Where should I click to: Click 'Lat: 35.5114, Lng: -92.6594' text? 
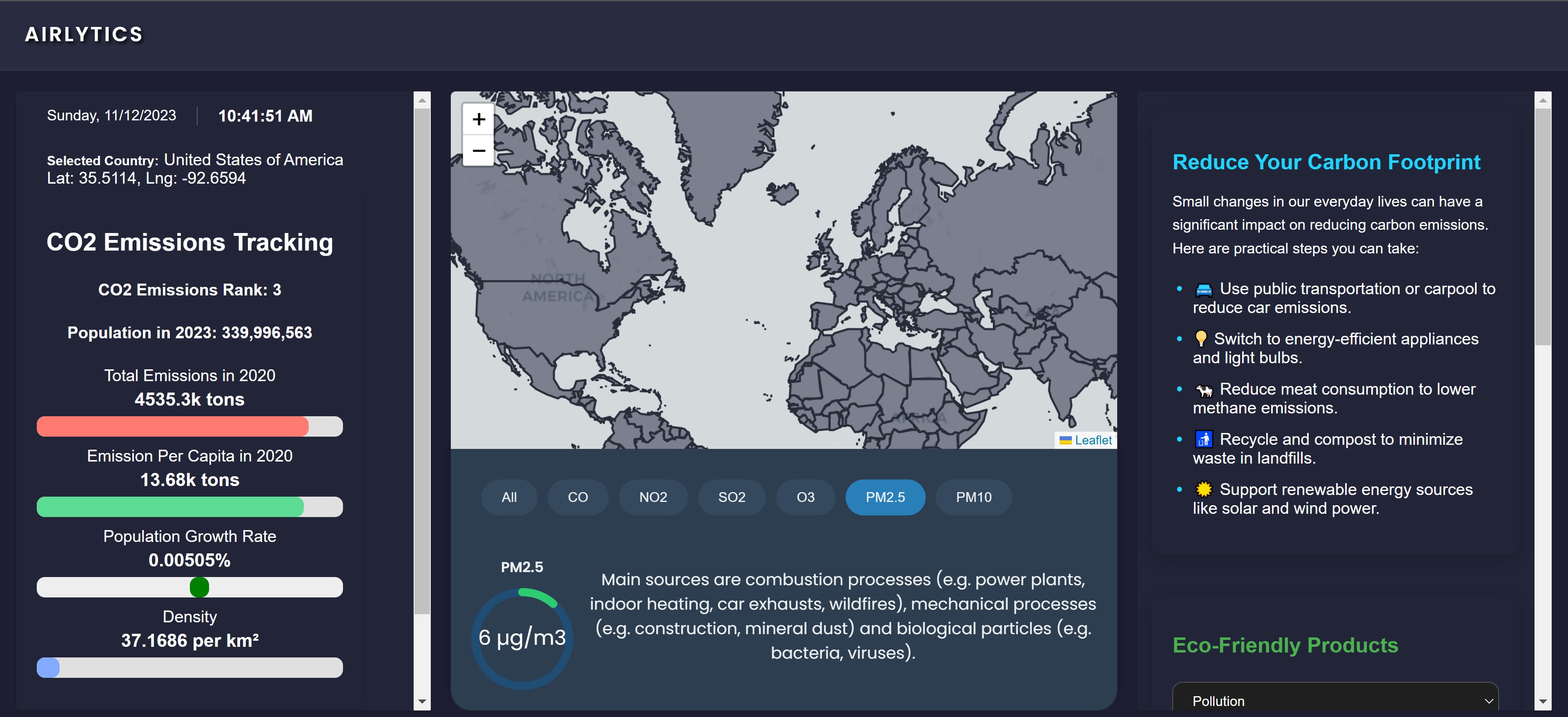point(146,178)
